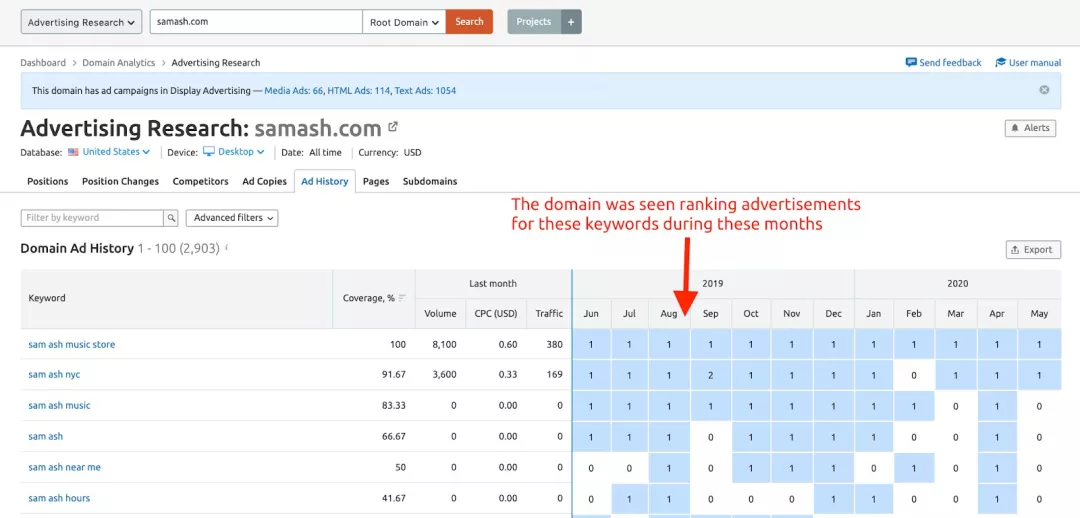Click the Traffic column header
The image size is (1080, 518).
tap(549, 313)
